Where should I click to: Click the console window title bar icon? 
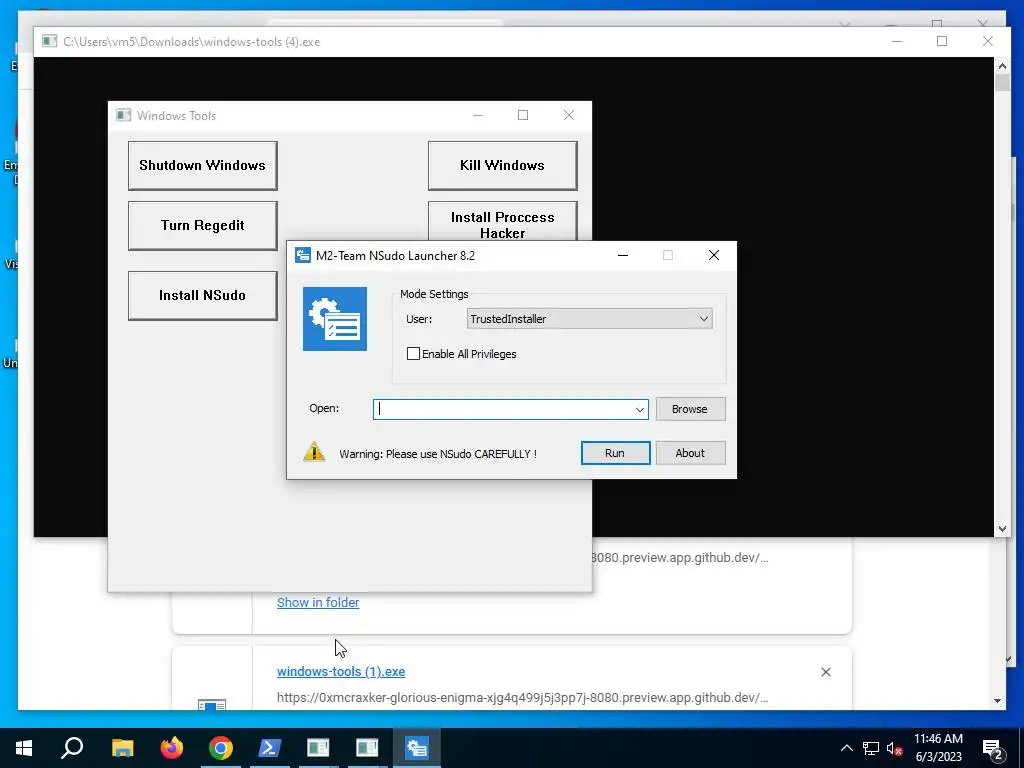[x=50, y=42]
